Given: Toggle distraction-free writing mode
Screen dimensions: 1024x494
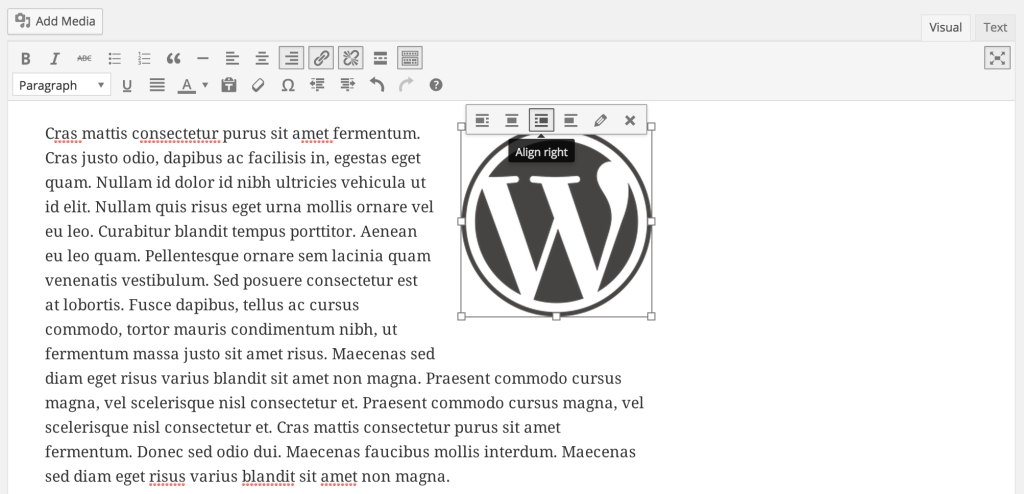Looking at the screenshot, I should (x=997, y=58).
